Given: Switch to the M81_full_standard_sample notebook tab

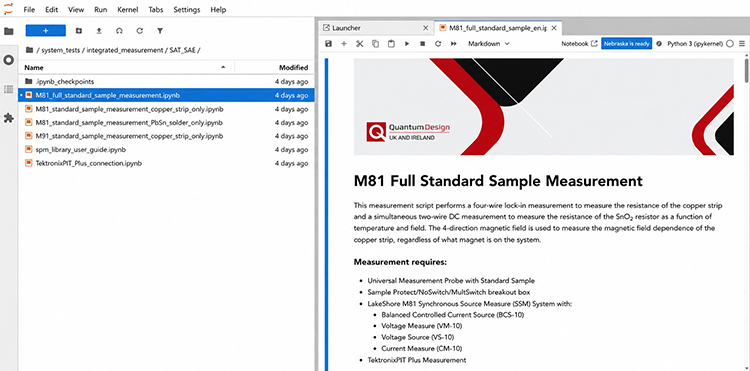Looking at the screenshot, I should coord(498,28).
